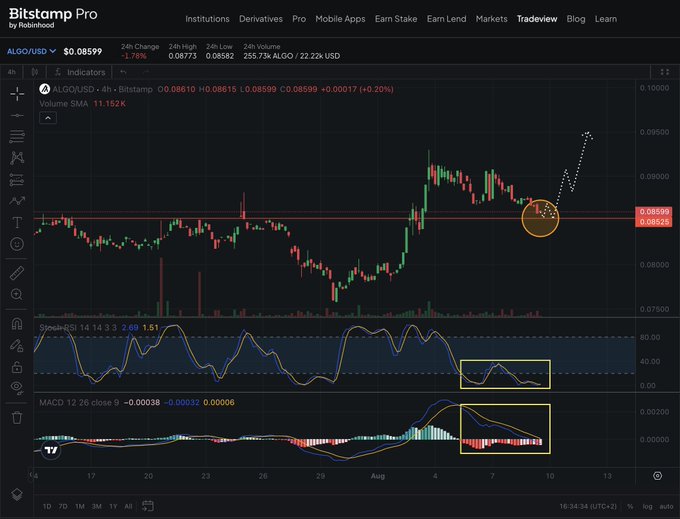Show All chart history range

coord(128,506)
